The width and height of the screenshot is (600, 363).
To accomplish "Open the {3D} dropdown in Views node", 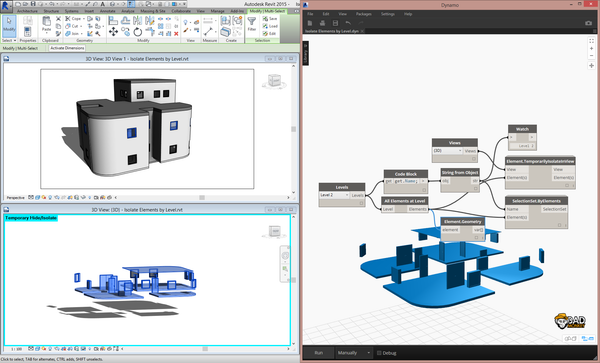I will (x=448, y=151).
